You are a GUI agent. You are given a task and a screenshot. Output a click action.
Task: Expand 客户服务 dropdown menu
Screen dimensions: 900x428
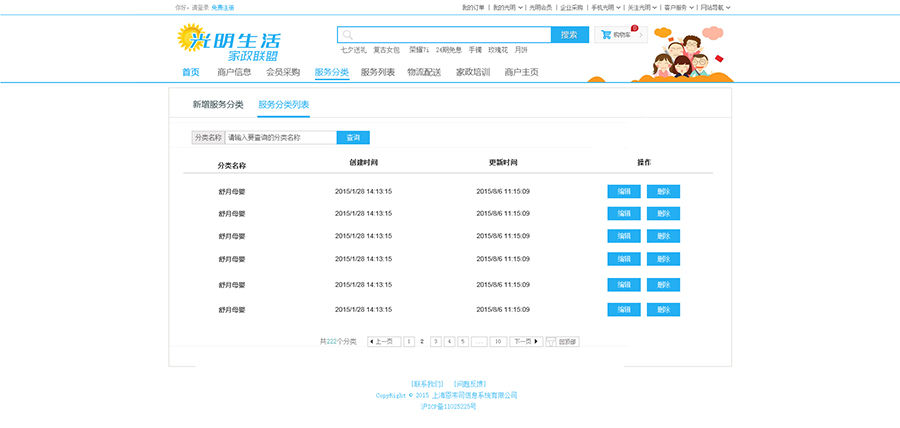678,7
